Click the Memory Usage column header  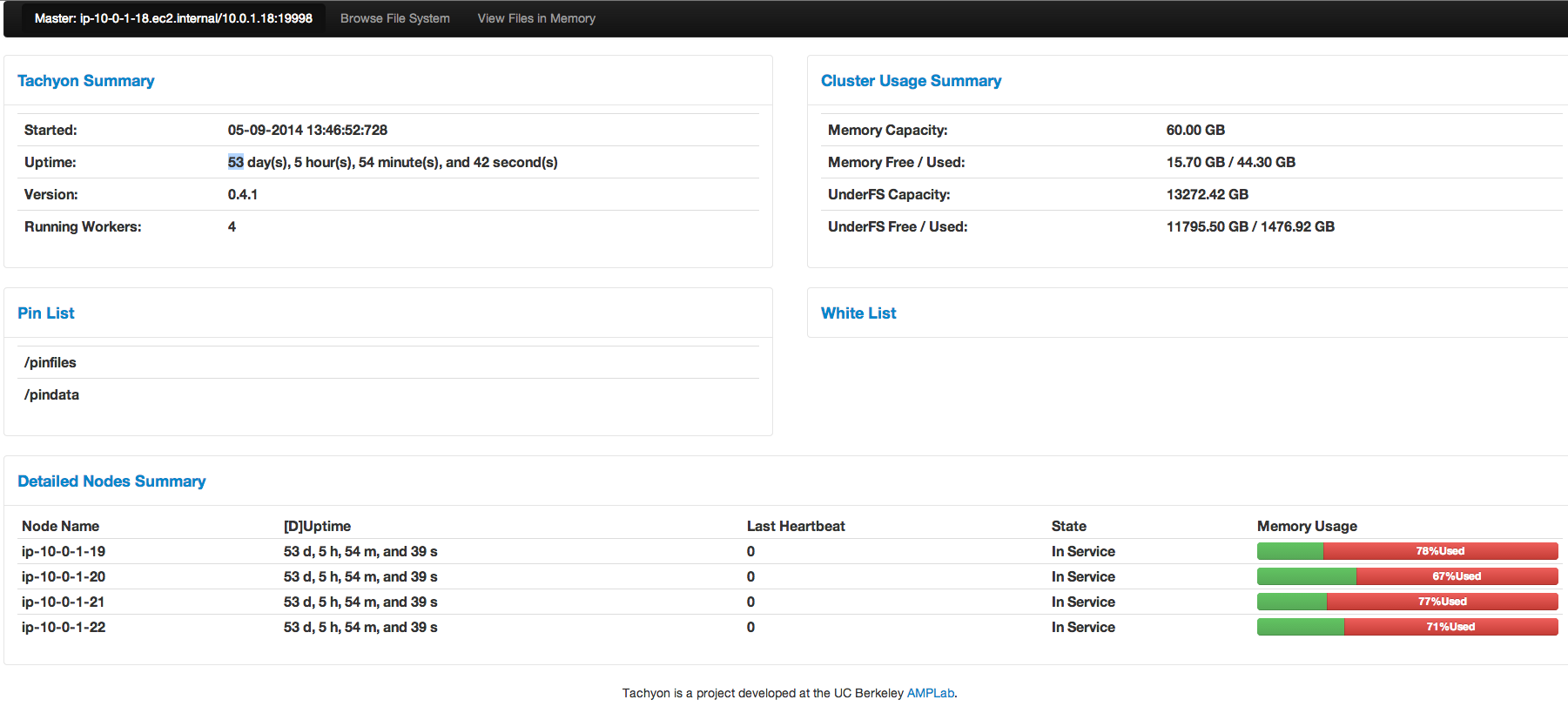[1307, 526]
